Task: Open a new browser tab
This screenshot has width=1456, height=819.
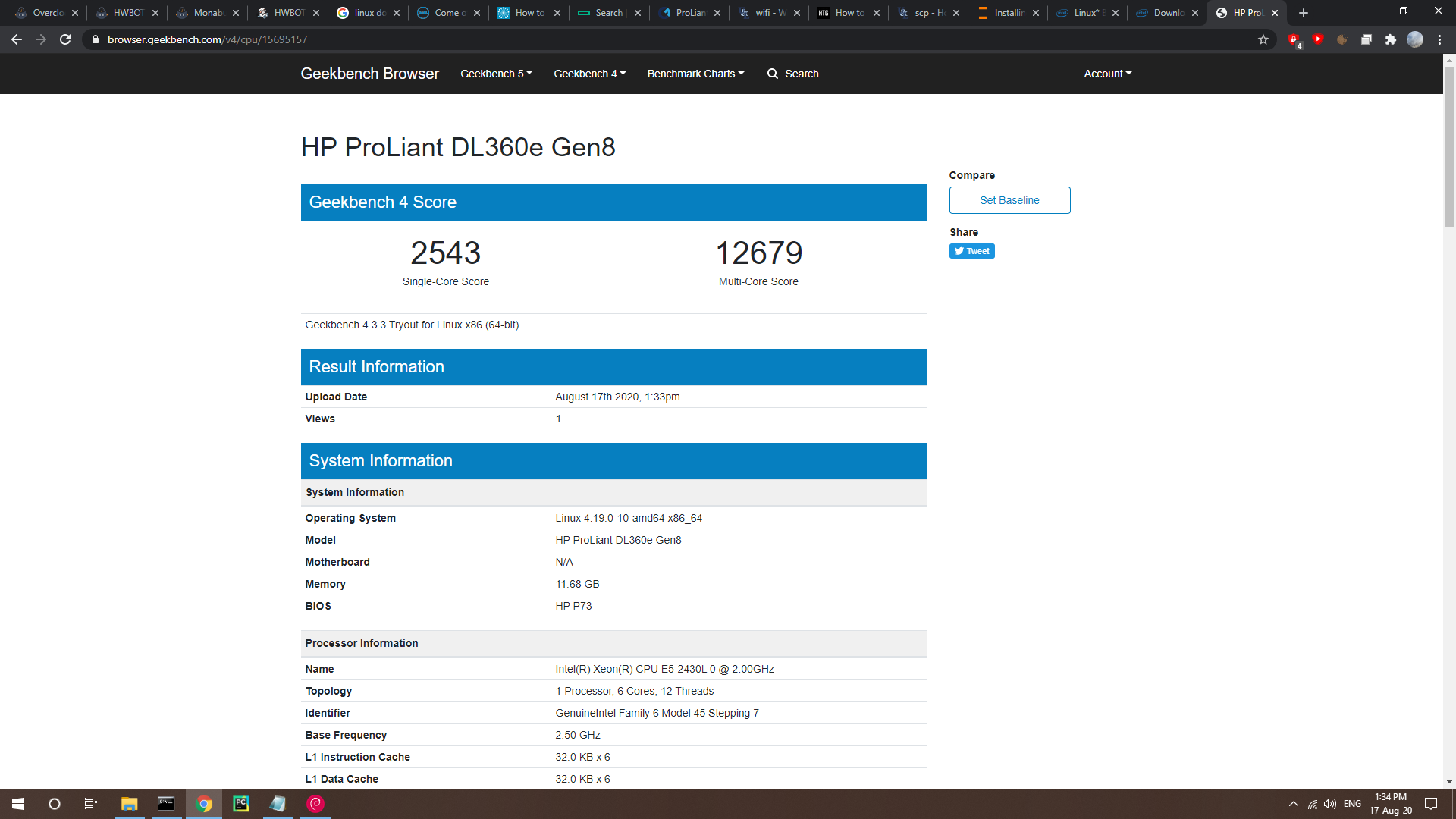Action: click(x=1304, y=13)
